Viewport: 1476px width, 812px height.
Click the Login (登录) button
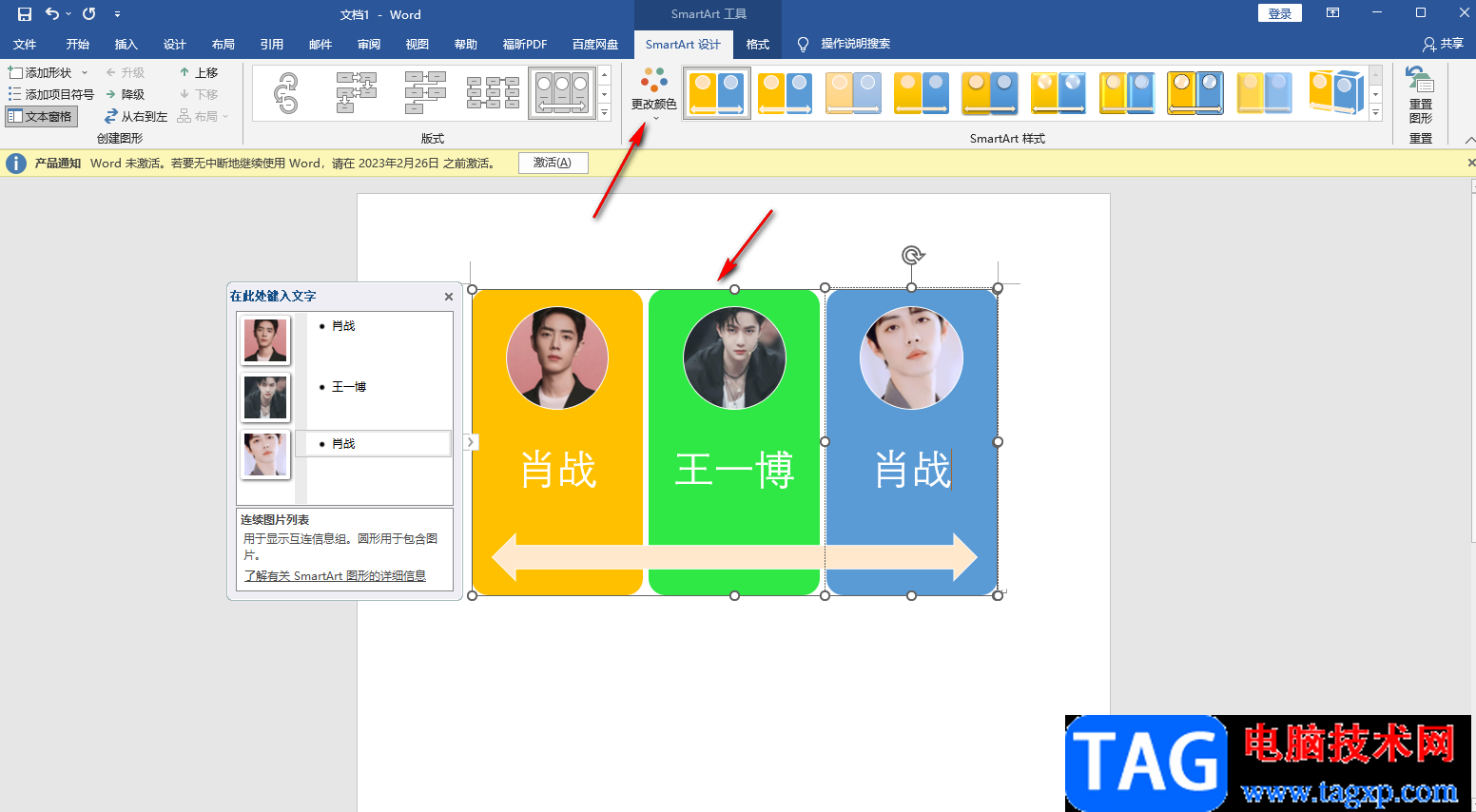1280,13
